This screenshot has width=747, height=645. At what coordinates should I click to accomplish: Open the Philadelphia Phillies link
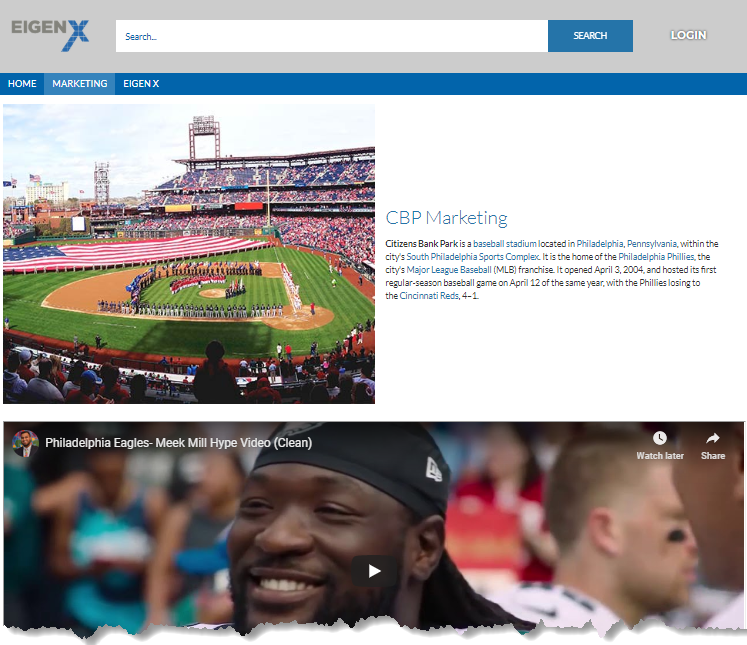[x=656, y=257]
